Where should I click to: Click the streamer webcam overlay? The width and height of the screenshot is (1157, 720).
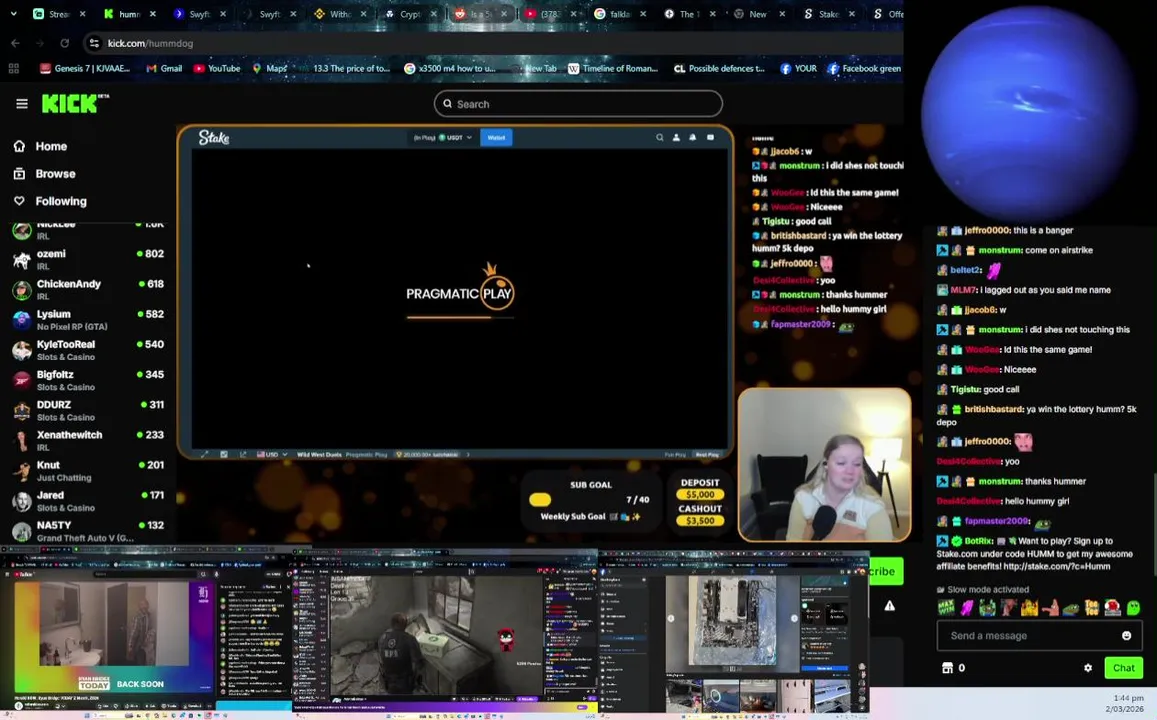[824, 465]
